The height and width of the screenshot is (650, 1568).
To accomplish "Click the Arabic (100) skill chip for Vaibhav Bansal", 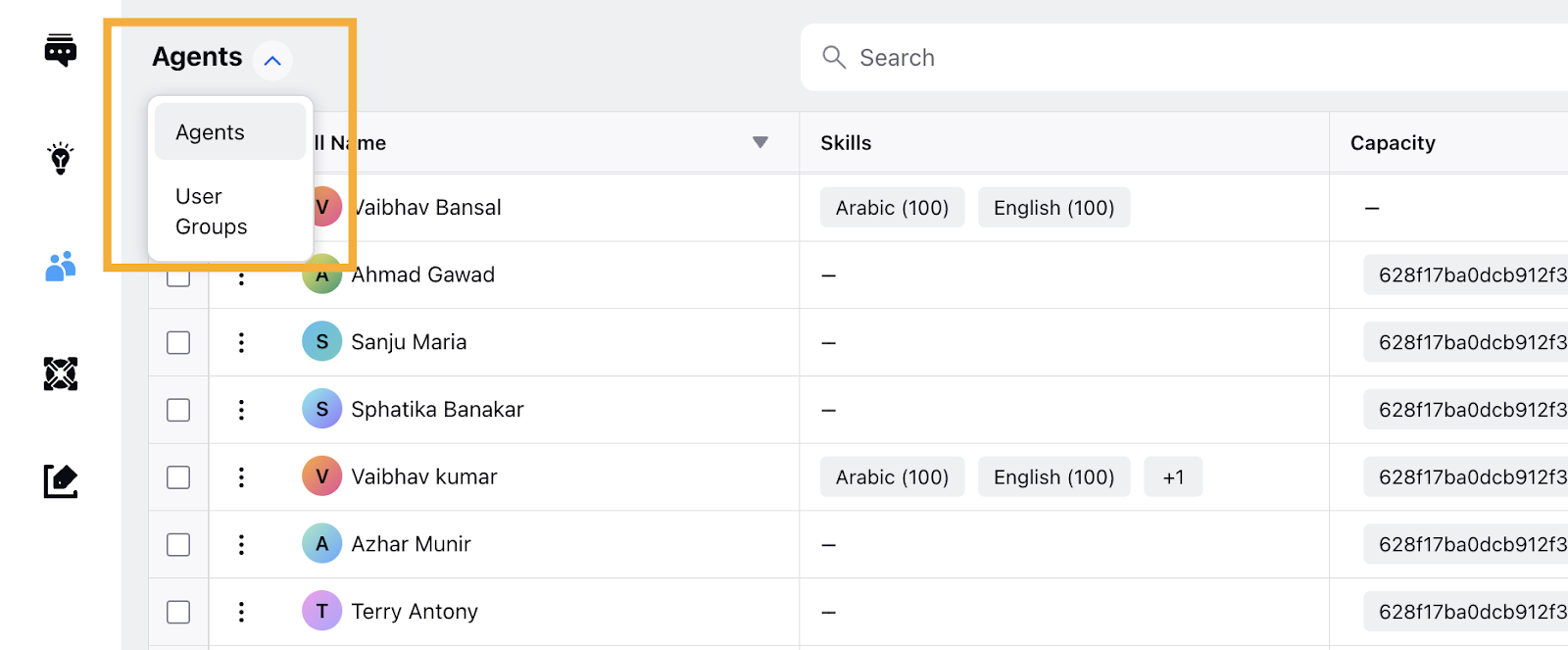I will point(892,208).
